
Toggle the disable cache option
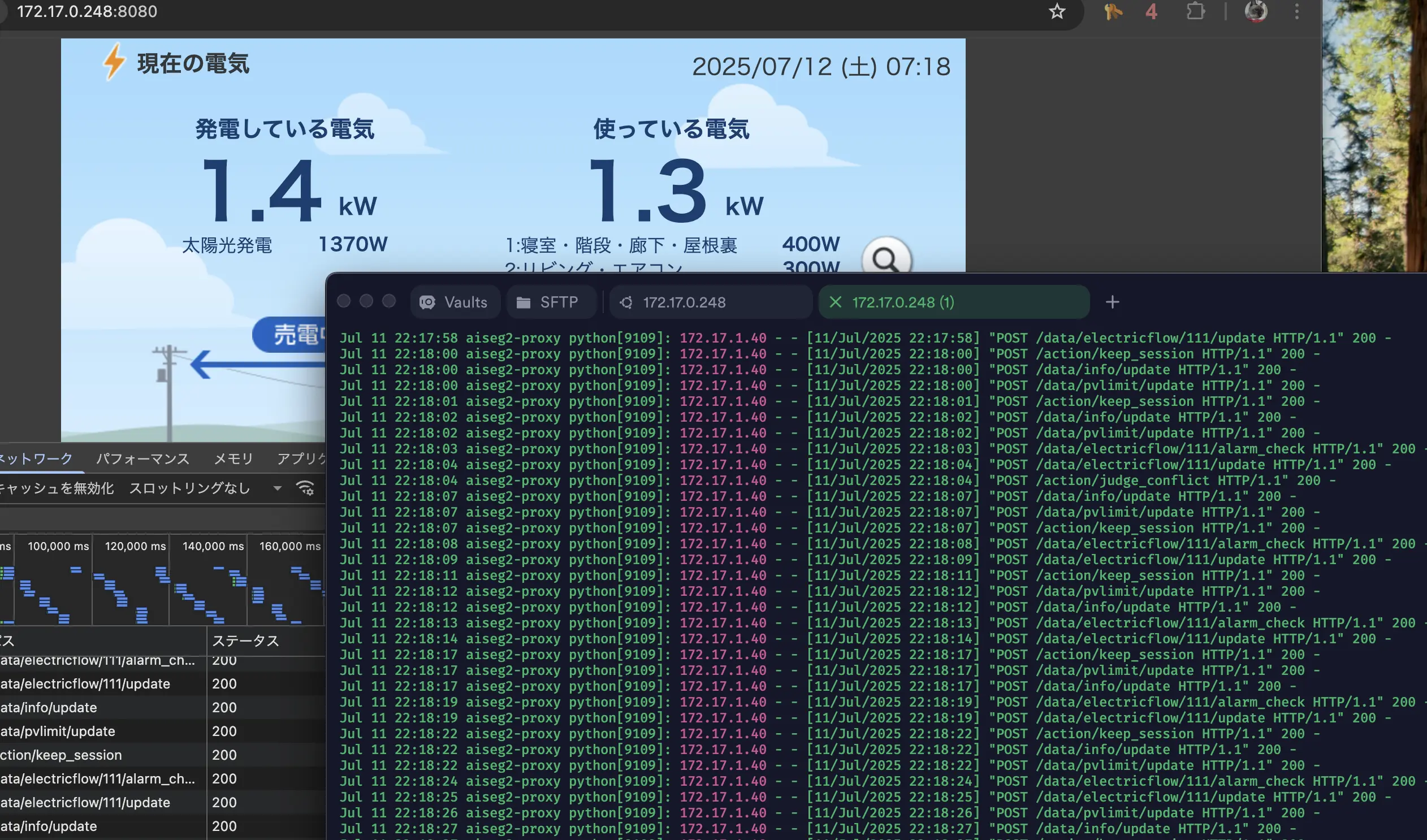click(57, 488)
